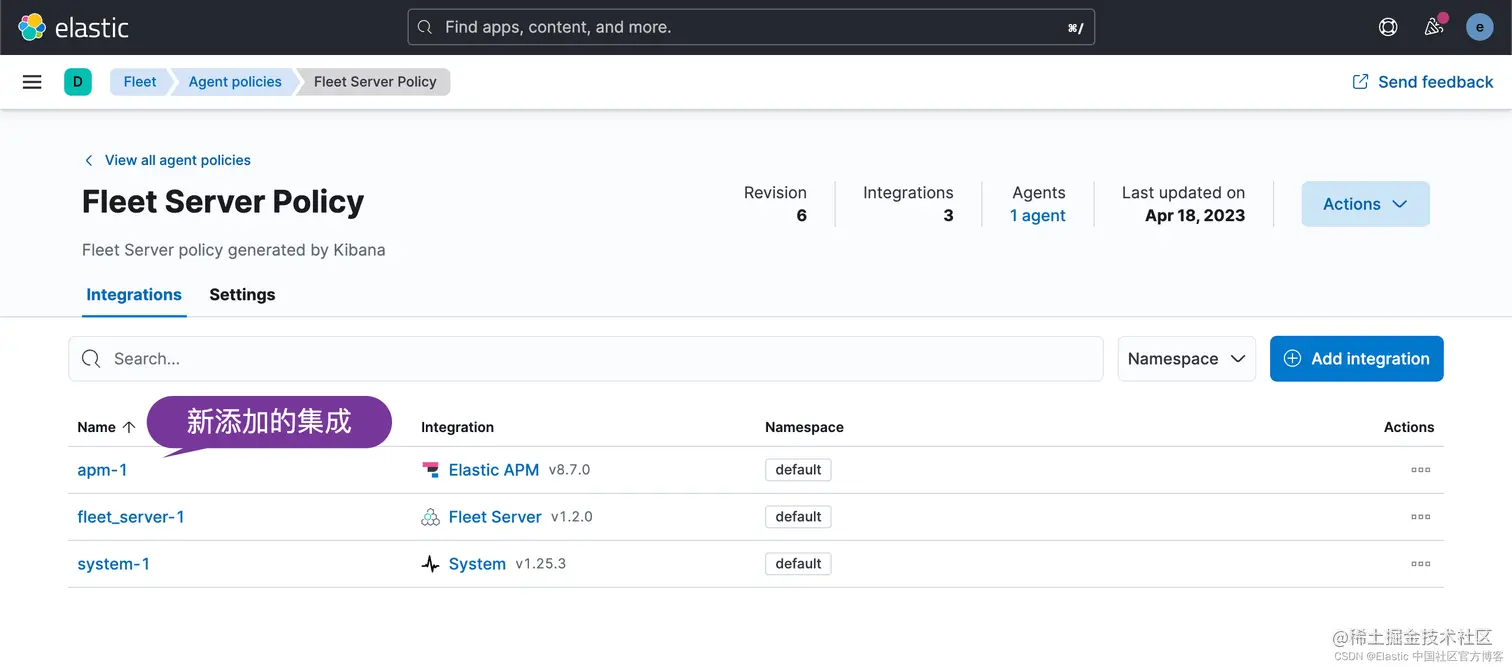
Task: Switch to the Integrations tab
Action: (x=134, y=295)
